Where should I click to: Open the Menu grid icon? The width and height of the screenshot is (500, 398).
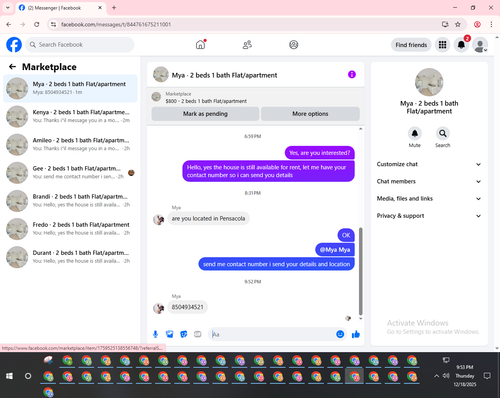(x=442, y=45)
